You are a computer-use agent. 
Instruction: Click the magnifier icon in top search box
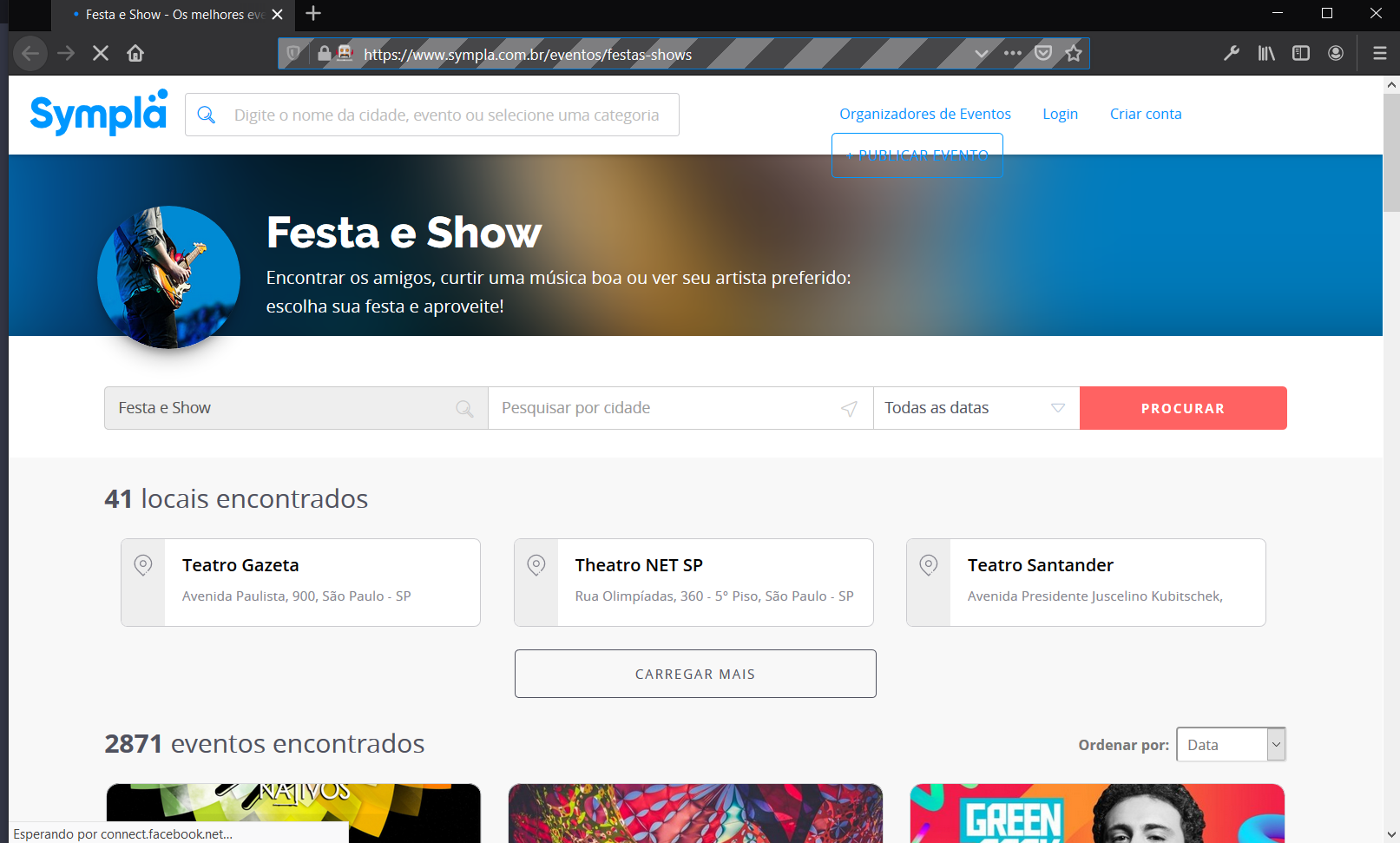tap(207, 115)
